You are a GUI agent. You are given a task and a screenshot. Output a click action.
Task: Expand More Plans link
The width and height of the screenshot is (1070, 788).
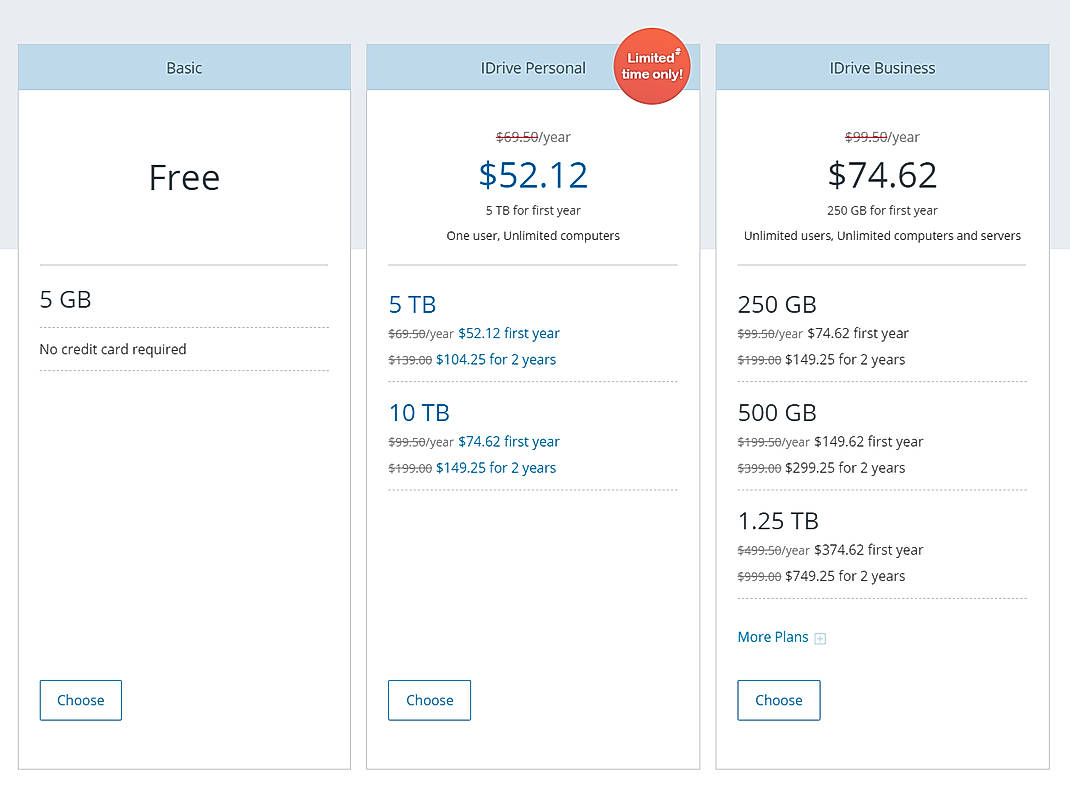coord(773,637)
